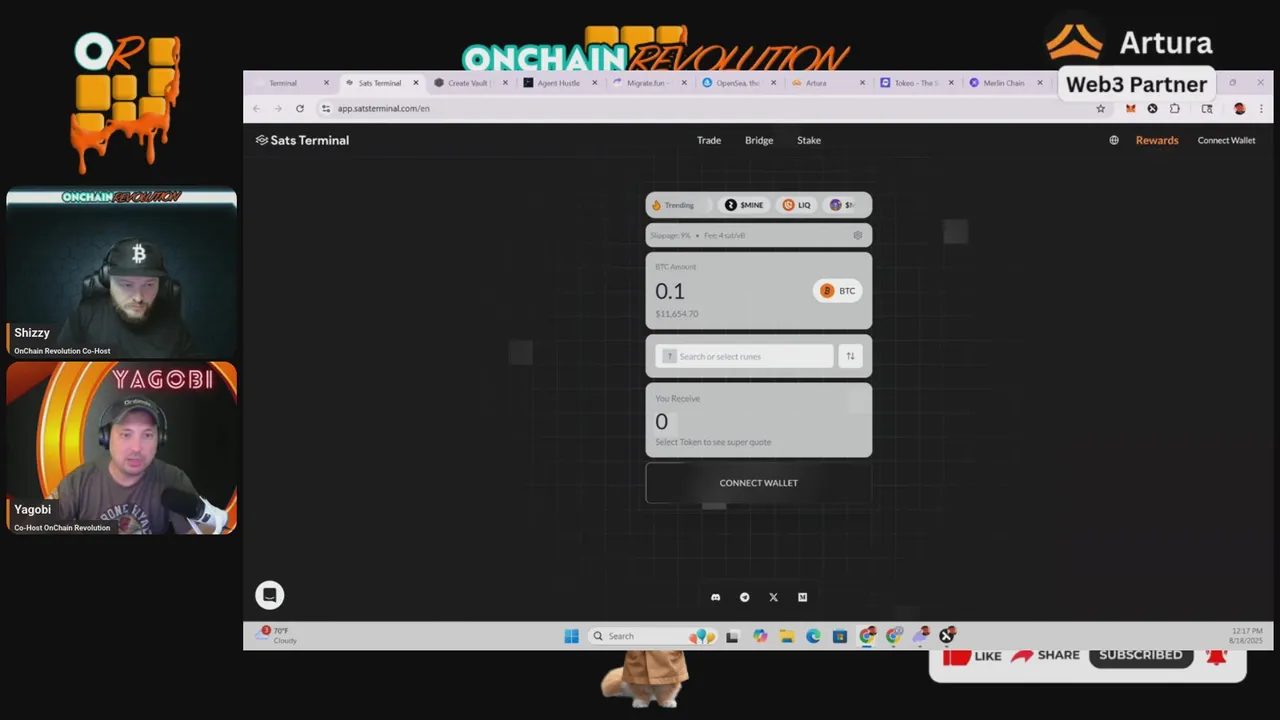Switch to the Agent Hustle browser tab

tap(558, 83)
